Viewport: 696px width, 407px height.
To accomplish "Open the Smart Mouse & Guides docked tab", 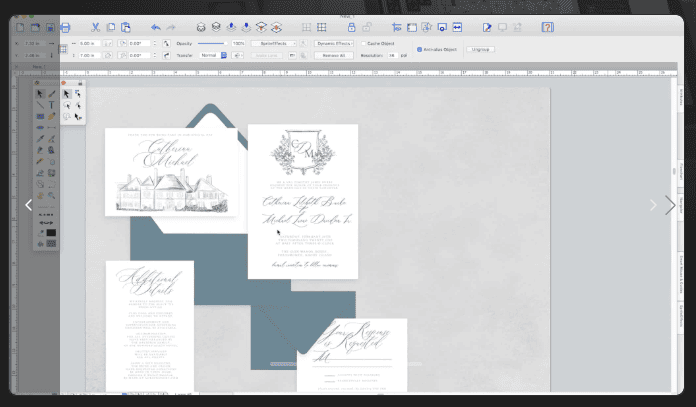I will [680, 274].
